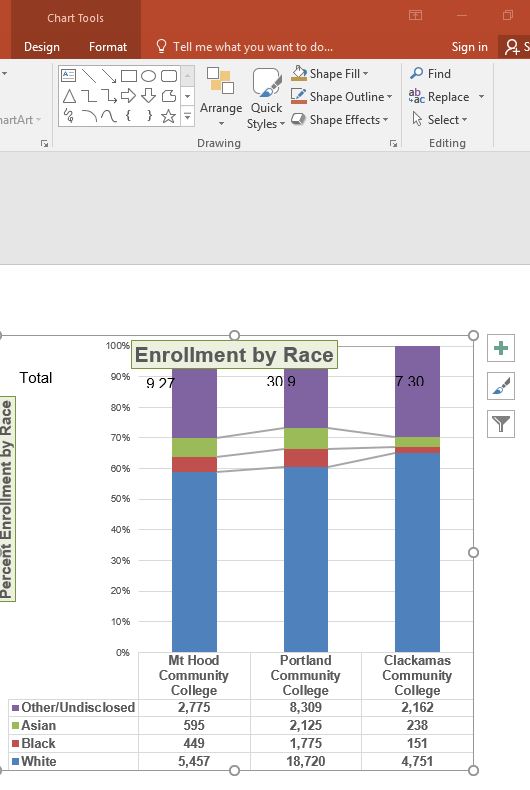Select the Elbow Connector shape
The image size is (530, 790).
pyautogui.click(x=89, y=96)
